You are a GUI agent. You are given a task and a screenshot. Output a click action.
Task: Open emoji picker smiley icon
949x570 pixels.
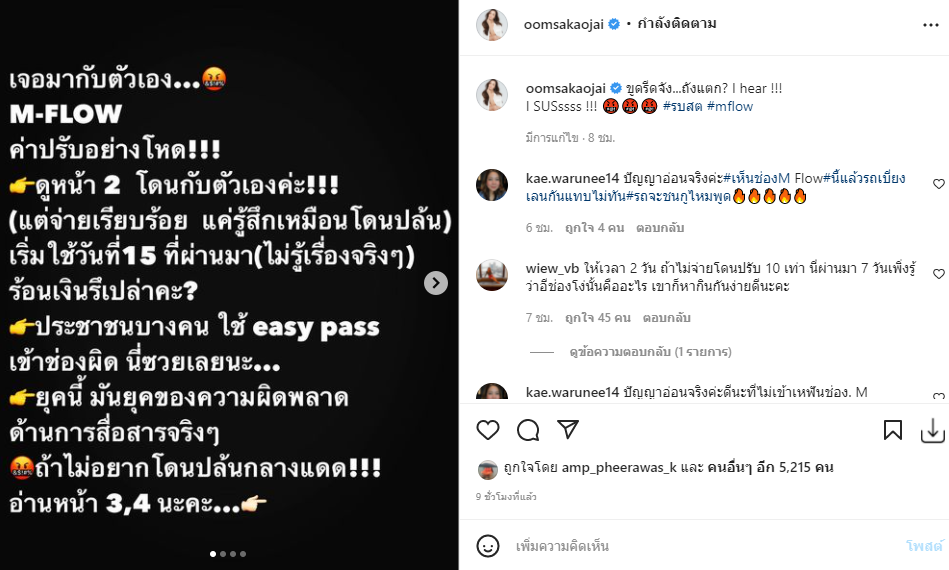point(488,546)
